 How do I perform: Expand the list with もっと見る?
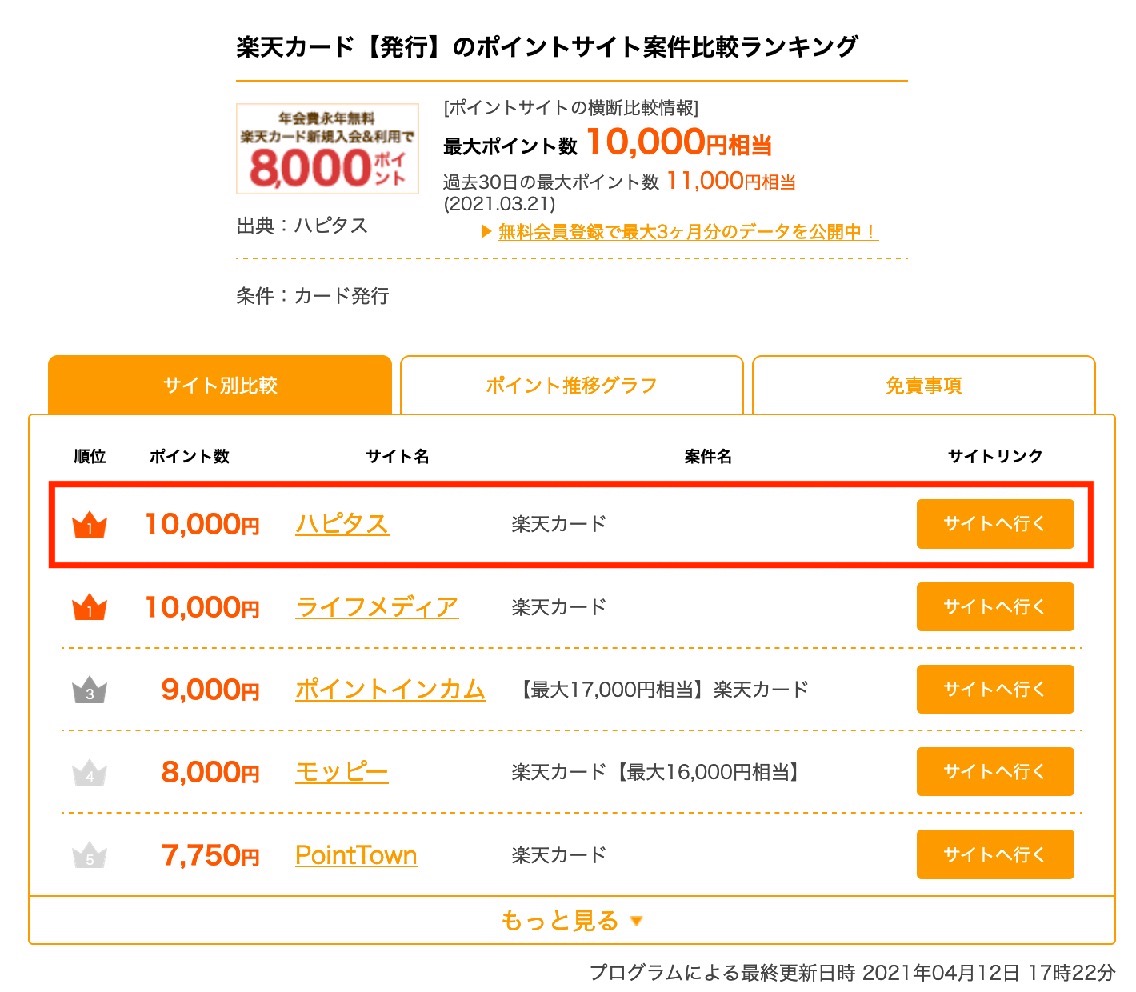[572, 920]
